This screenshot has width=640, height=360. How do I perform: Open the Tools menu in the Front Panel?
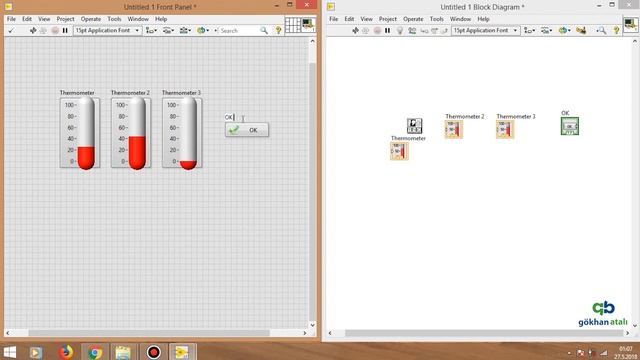coord(114,19)
